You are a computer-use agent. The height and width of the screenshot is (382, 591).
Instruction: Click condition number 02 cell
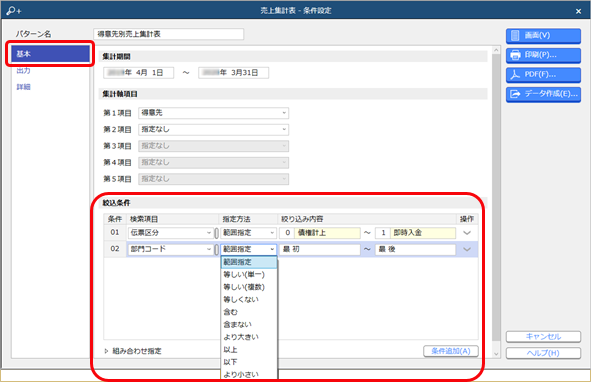[115, 249]
